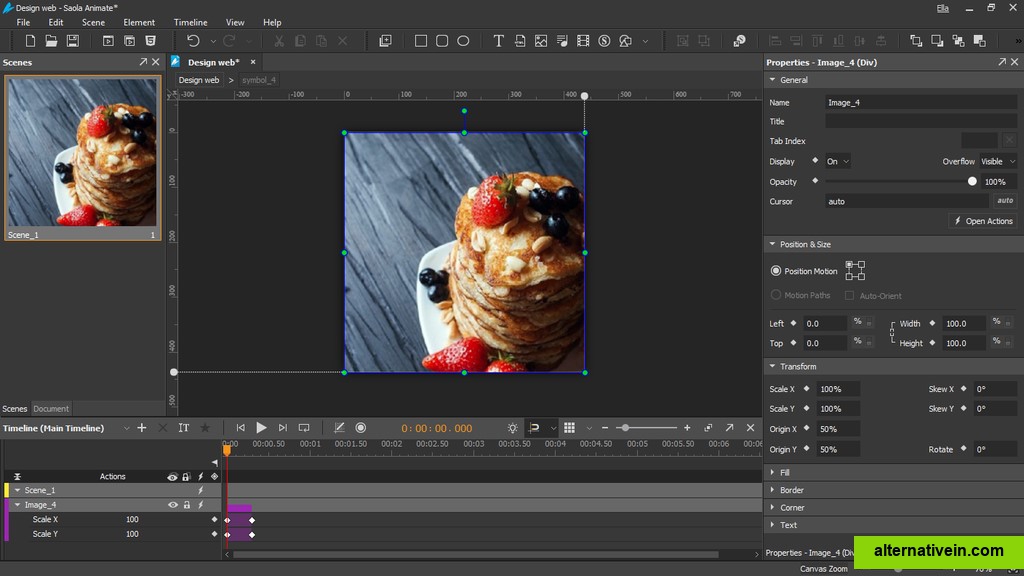Play the timeline animation
The height and width of the screenshot is (576, 1024).
(x=261, y=428)
